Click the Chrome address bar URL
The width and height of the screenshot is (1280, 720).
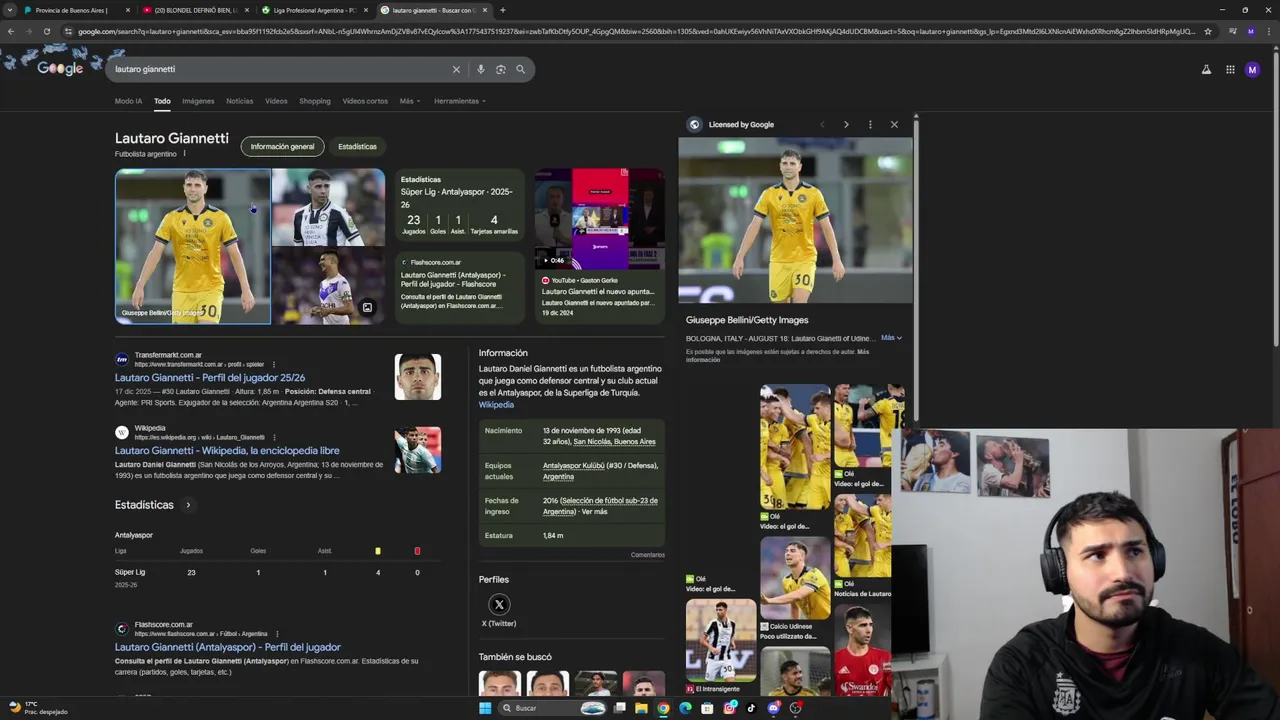click(636, 31)
